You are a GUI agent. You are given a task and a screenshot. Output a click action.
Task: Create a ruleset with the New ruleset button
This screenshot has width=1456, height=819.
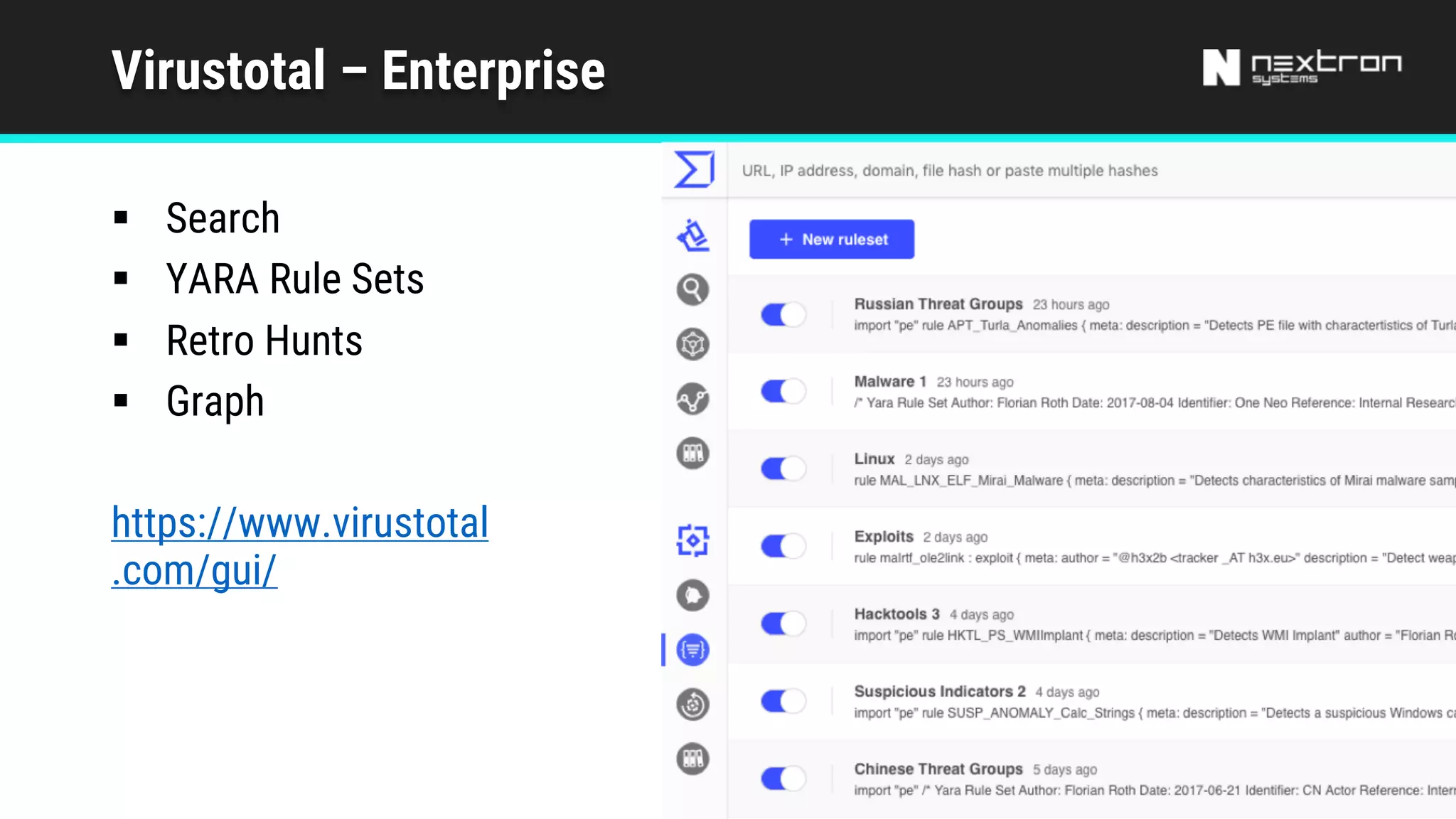click(x=832, y=240)
